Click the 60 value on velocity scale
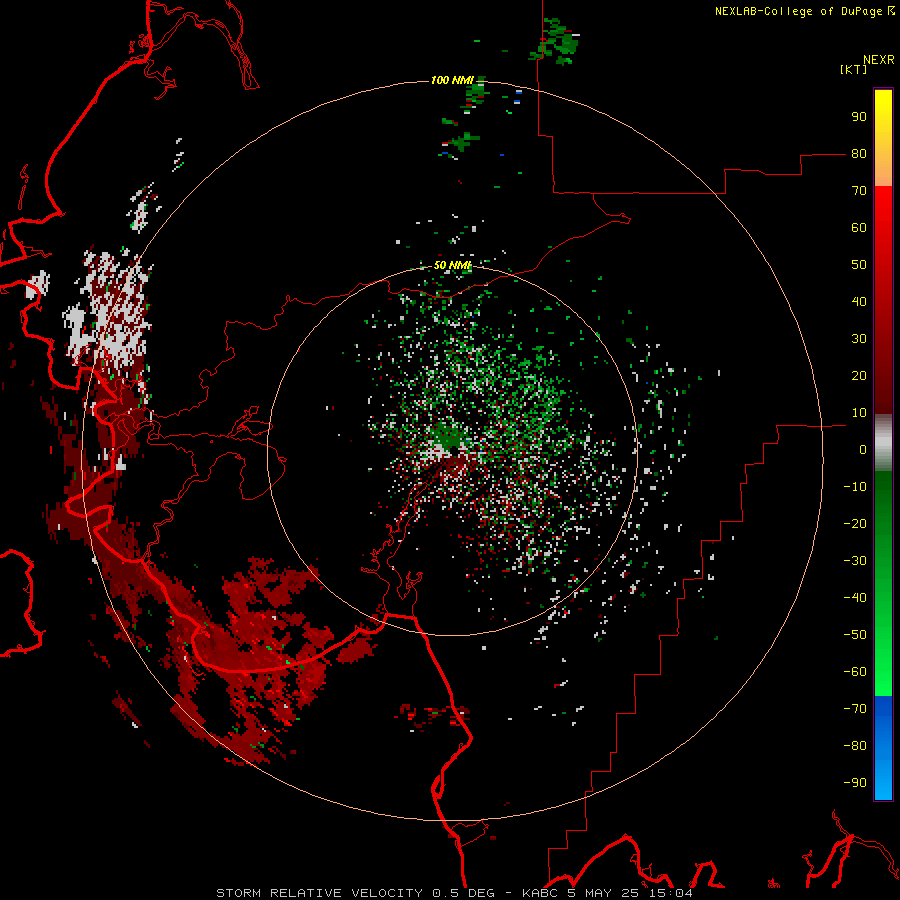 tap(859, 227)
